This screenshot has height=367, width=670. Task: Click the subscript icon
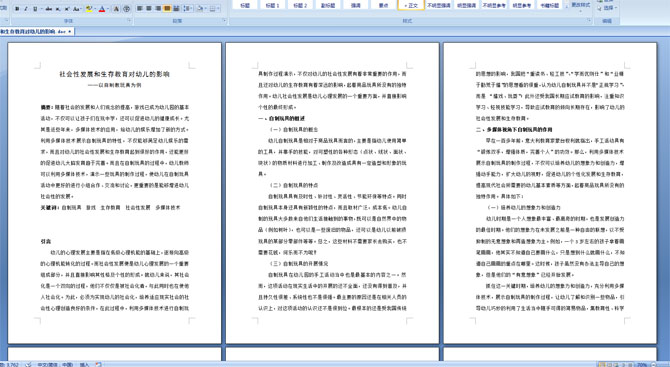(x=58, y=9)
